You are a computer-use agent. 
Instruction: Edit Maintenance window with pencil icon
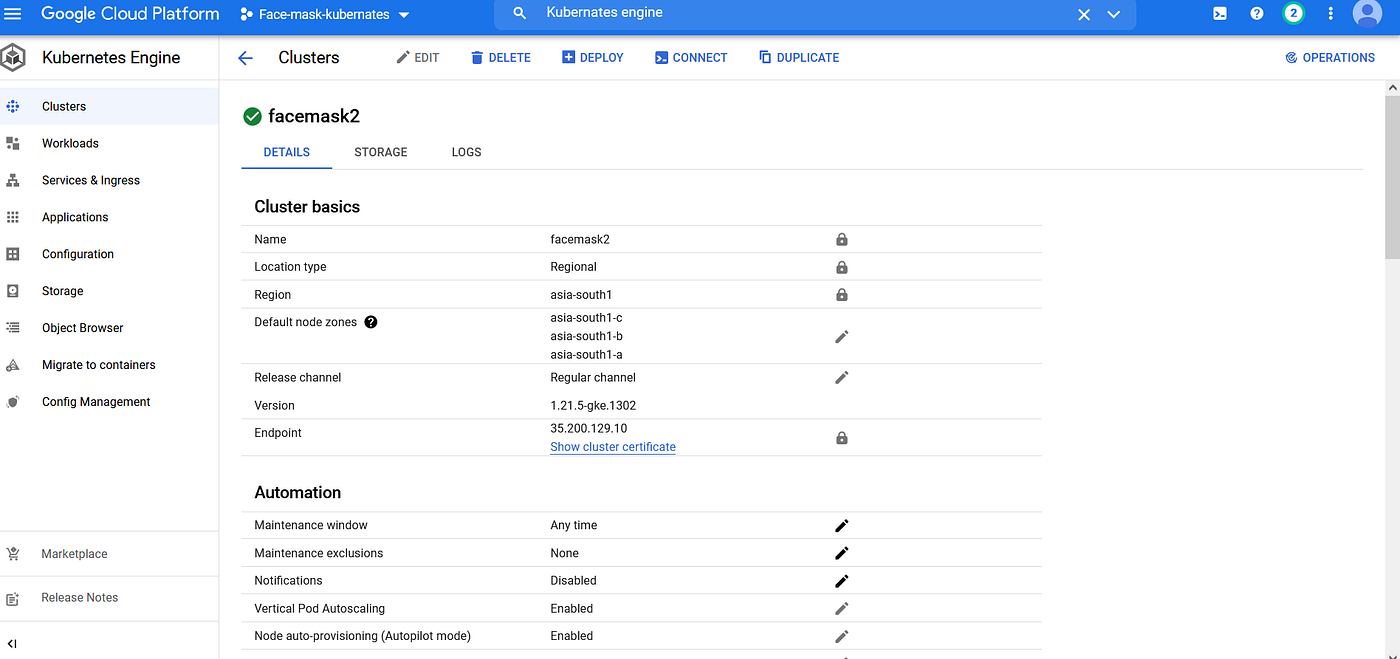click(x=842, y=525)
